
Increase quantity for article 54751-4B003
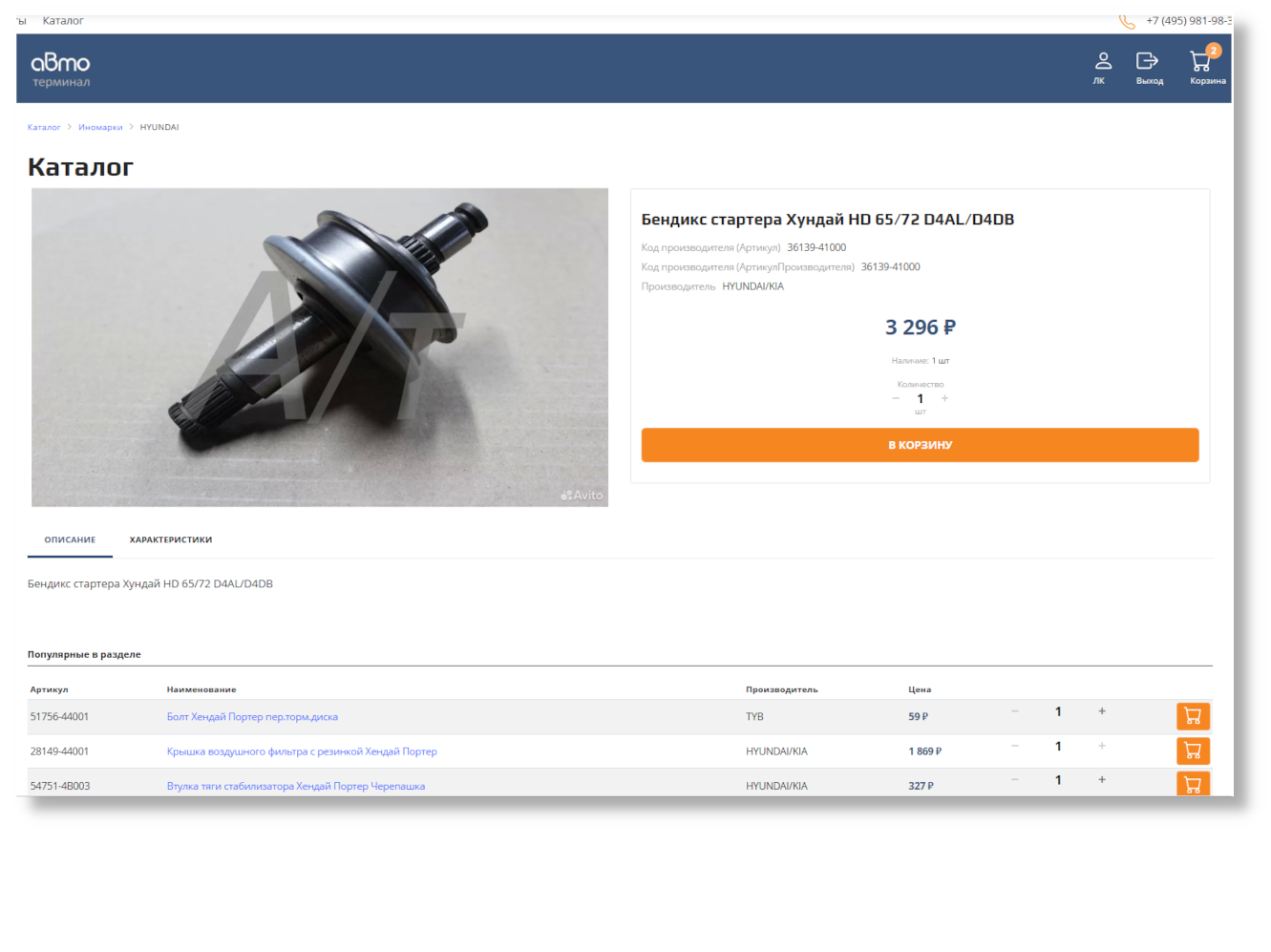click(x=1102, y=780)
